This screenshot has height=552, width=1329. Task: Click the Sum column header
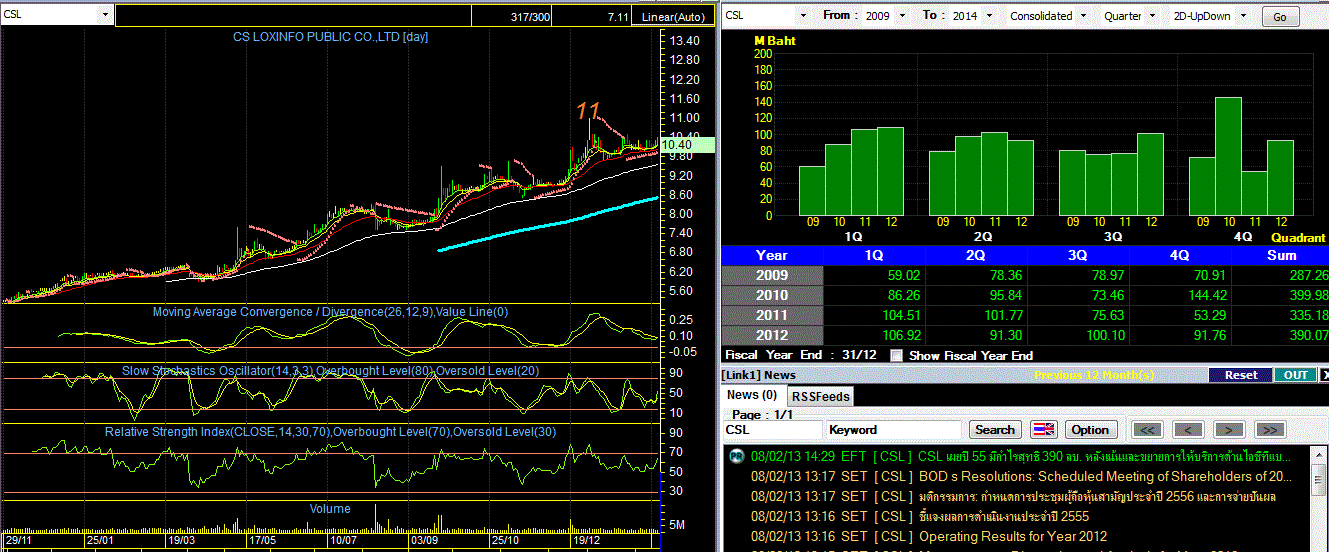coord(1281,255)
